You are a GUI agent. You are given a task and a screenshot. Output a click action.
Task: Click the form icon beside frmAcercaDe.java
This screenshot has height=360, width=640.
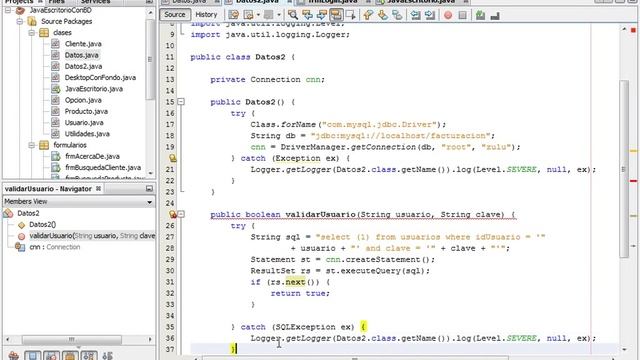tap(56, 156)
